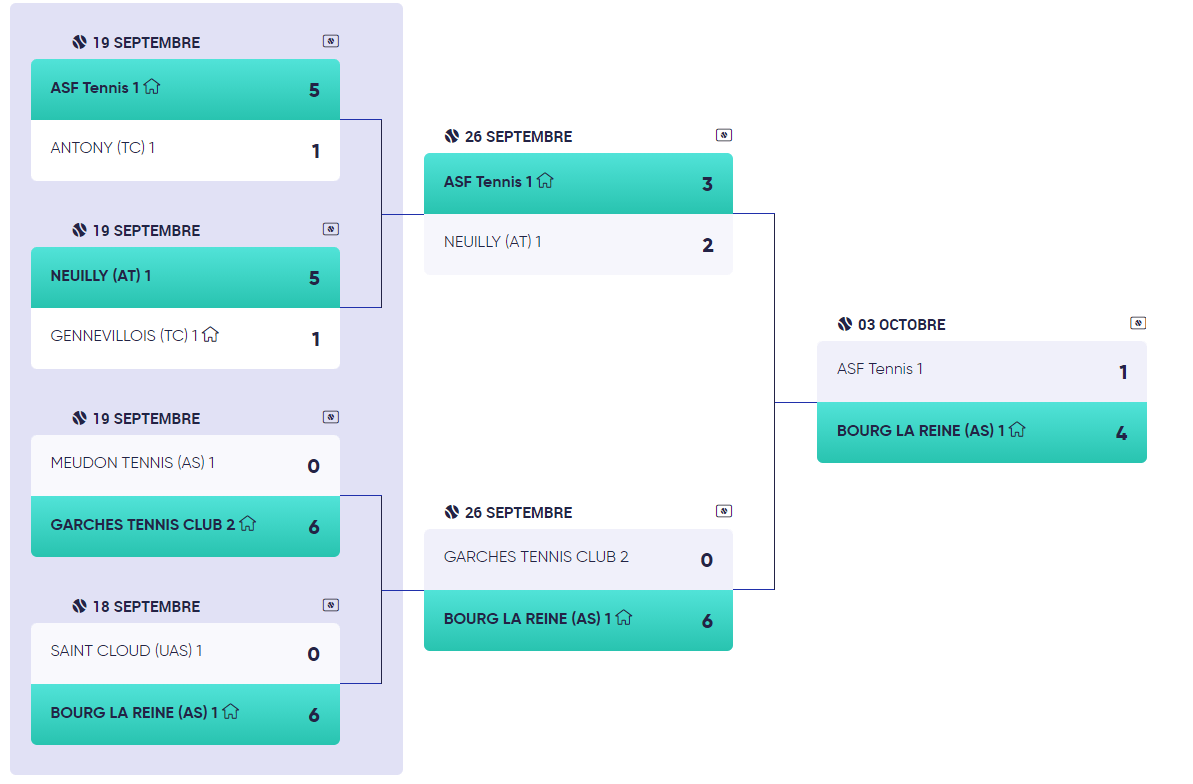1193x784 pixels.
Task: Open match sheet icon for ASF Tennis vs NEUILLY semifinal
Action: (x=724, y=135)
